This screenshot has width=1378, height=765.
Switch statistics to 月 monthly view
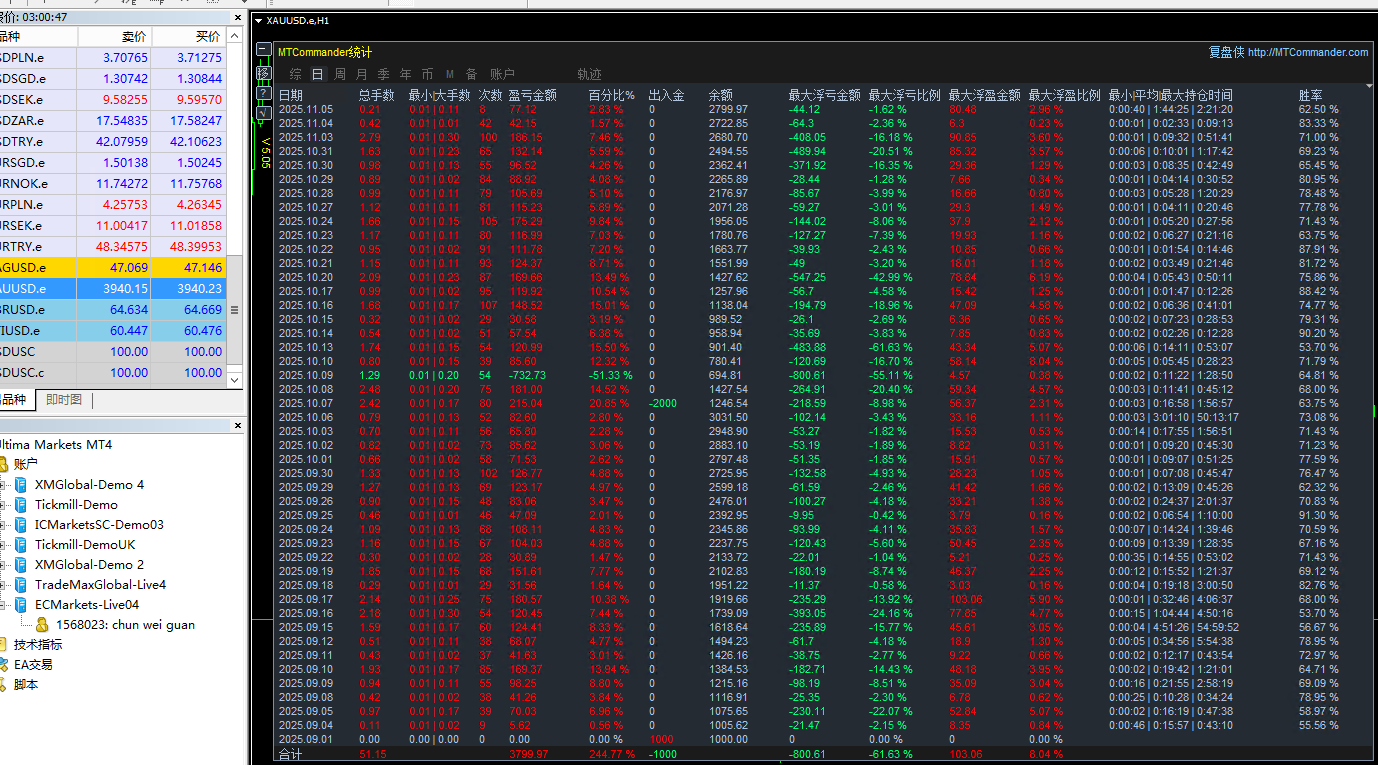tap(361, 74)
